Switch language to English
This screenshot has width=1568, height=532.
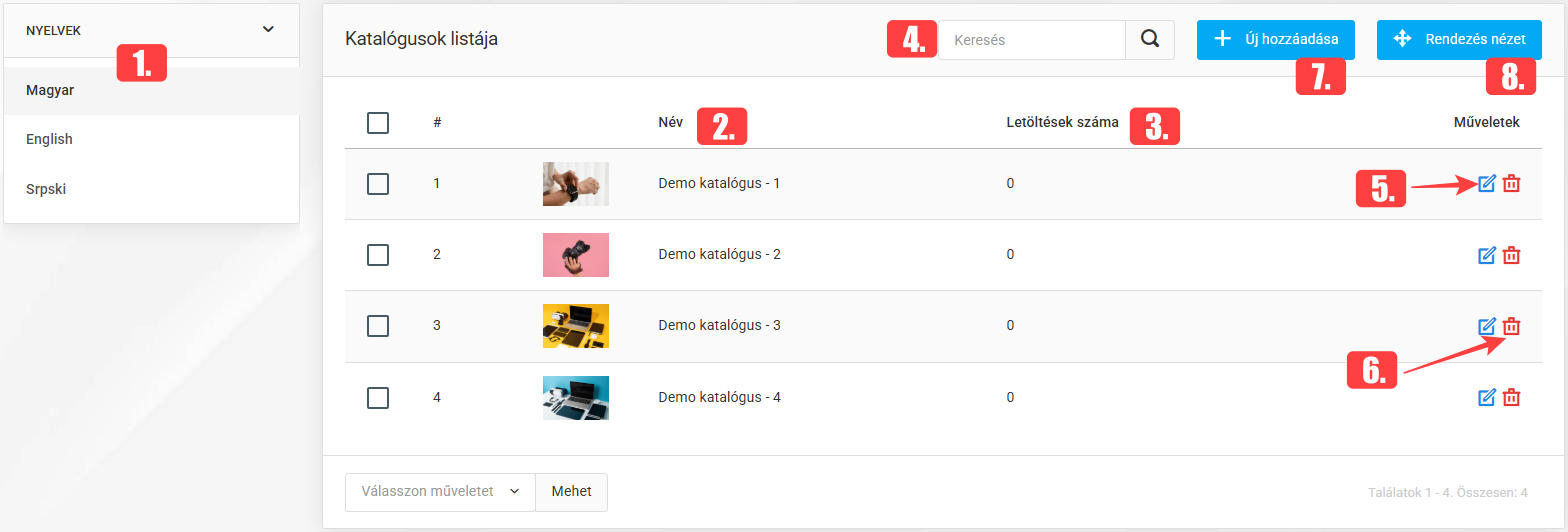click(x=50, y=139)
